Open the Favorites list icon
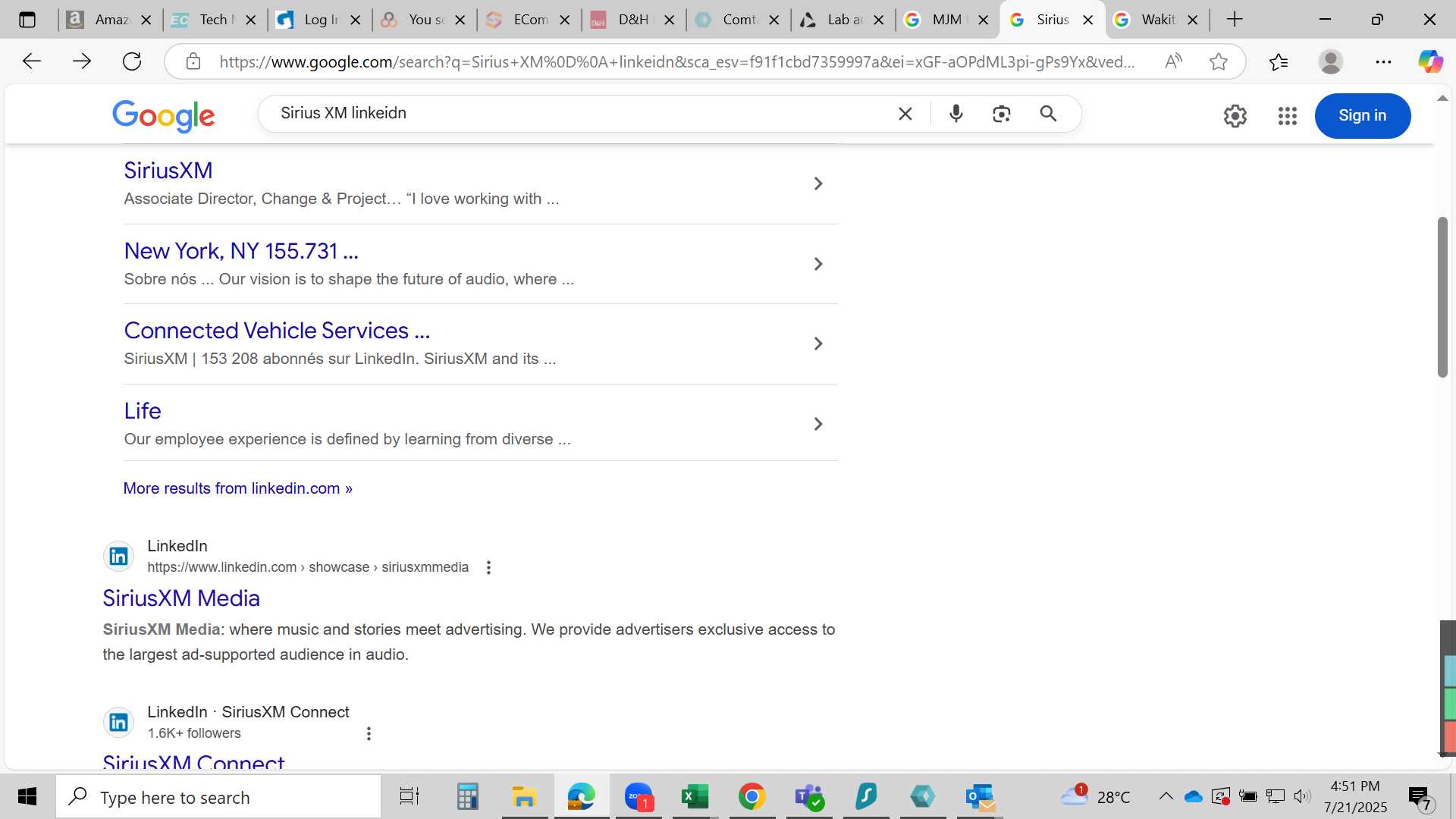 point(1279,61)
